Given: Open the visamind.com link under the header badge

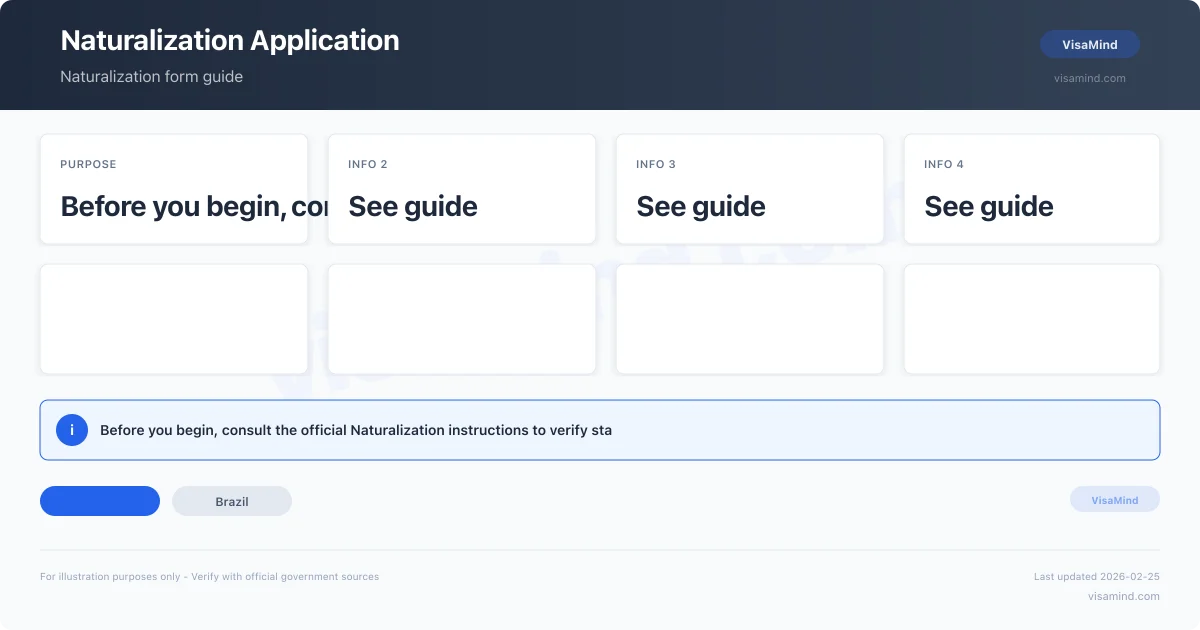Looking at the screenshot, I should [1090, 78].
